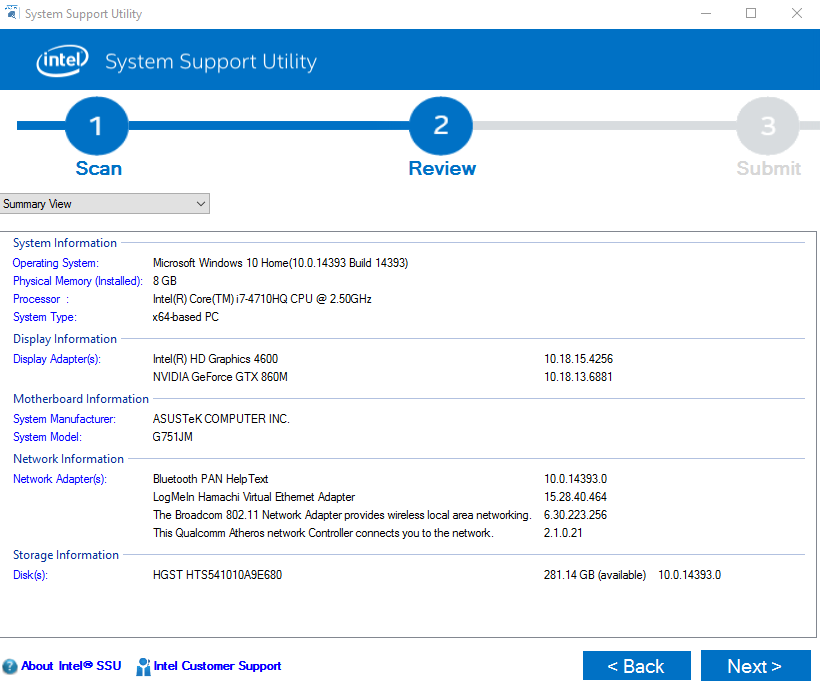Click version 6.30.223.256

[575, 515]
